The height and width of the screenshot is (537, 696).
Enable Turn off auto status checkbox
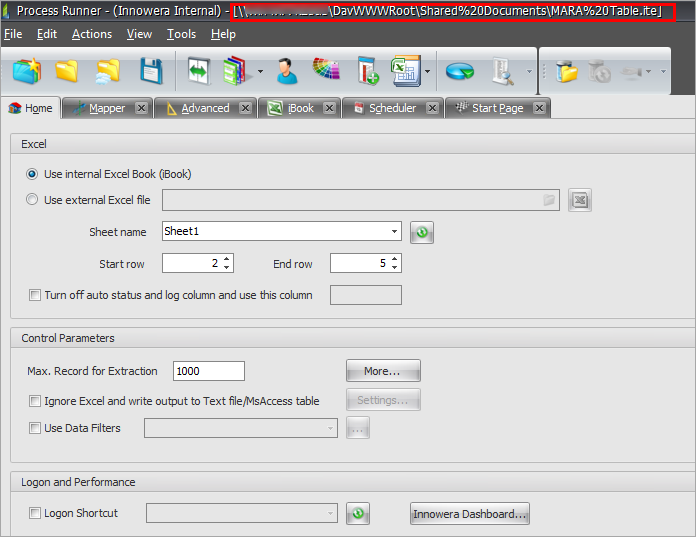35,295
